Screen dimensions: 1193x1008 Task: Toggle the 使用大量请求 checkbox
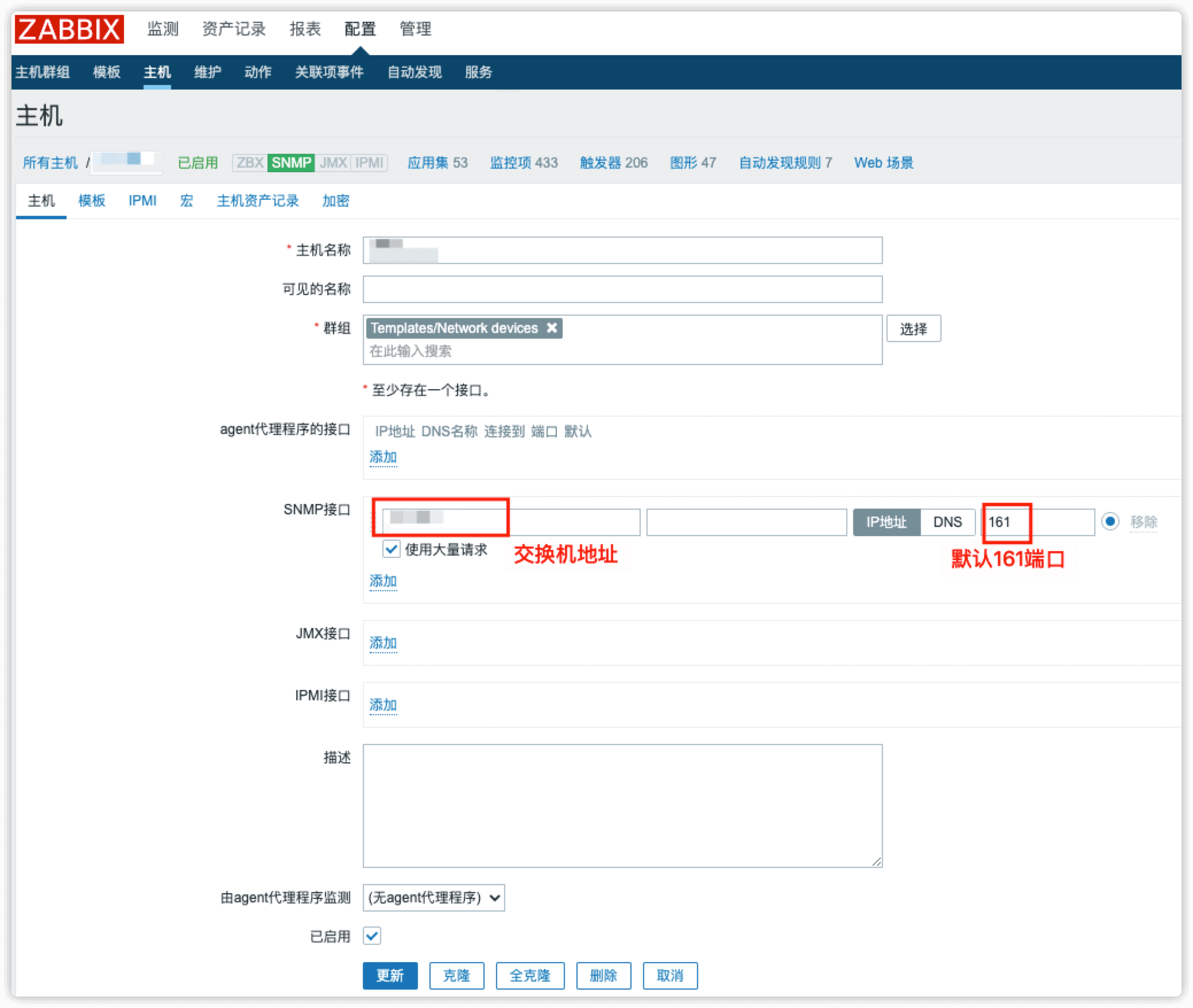coord(391,549)
